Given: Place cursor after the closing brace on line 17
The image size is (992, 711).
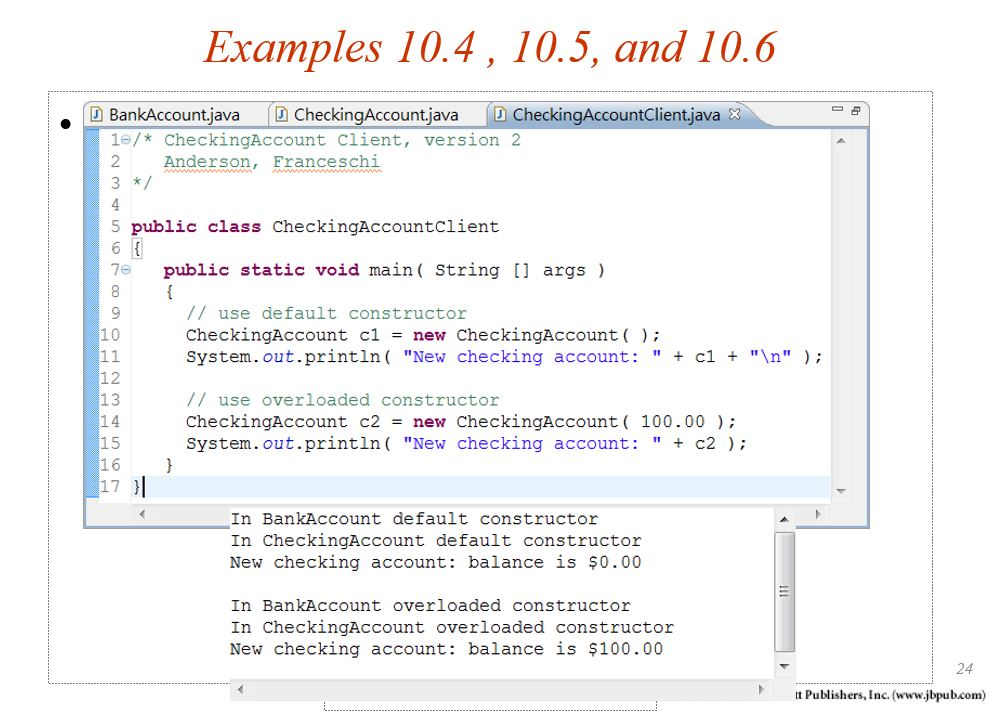Looking at the screenshot, I should [x=142, y=486].
